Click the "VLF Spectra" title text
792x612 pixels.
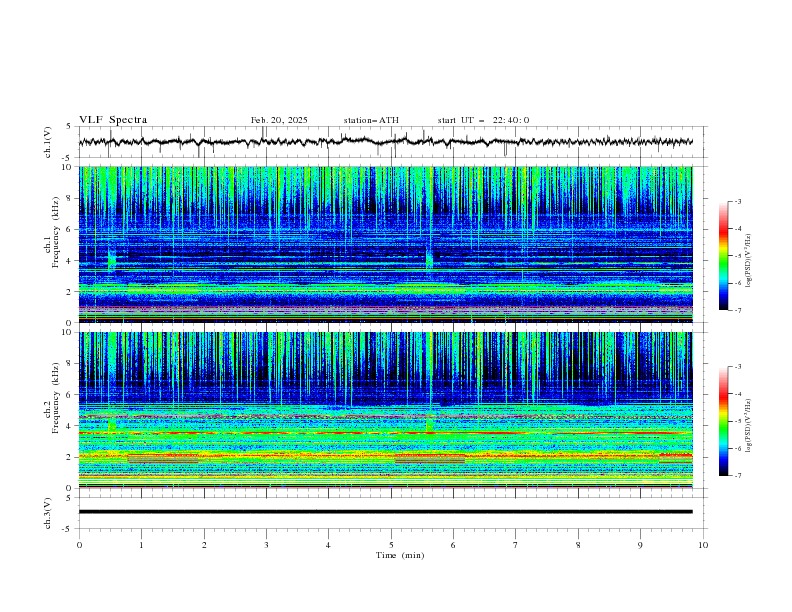point(113,120)
